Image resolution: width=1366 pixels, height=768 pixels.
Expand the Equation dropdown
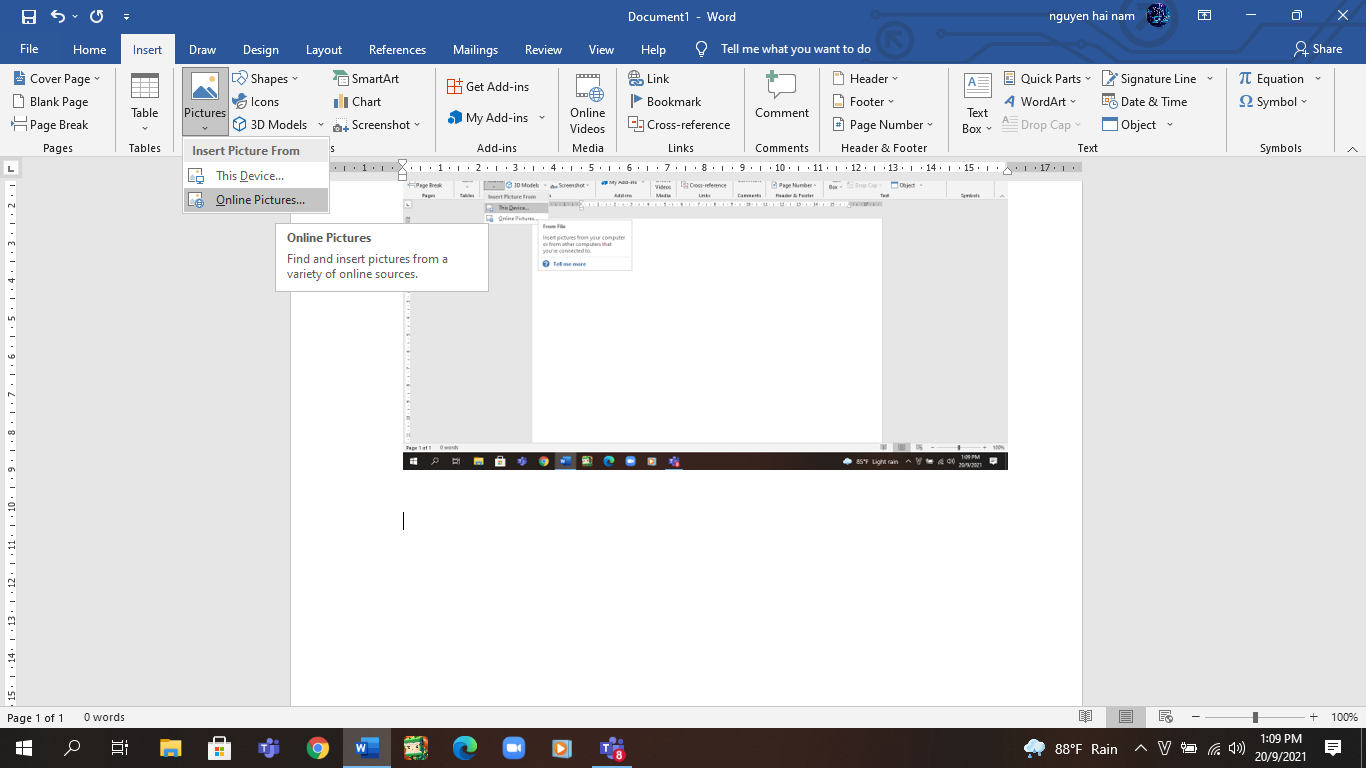pyautogui.click(x=1318, y=79)
